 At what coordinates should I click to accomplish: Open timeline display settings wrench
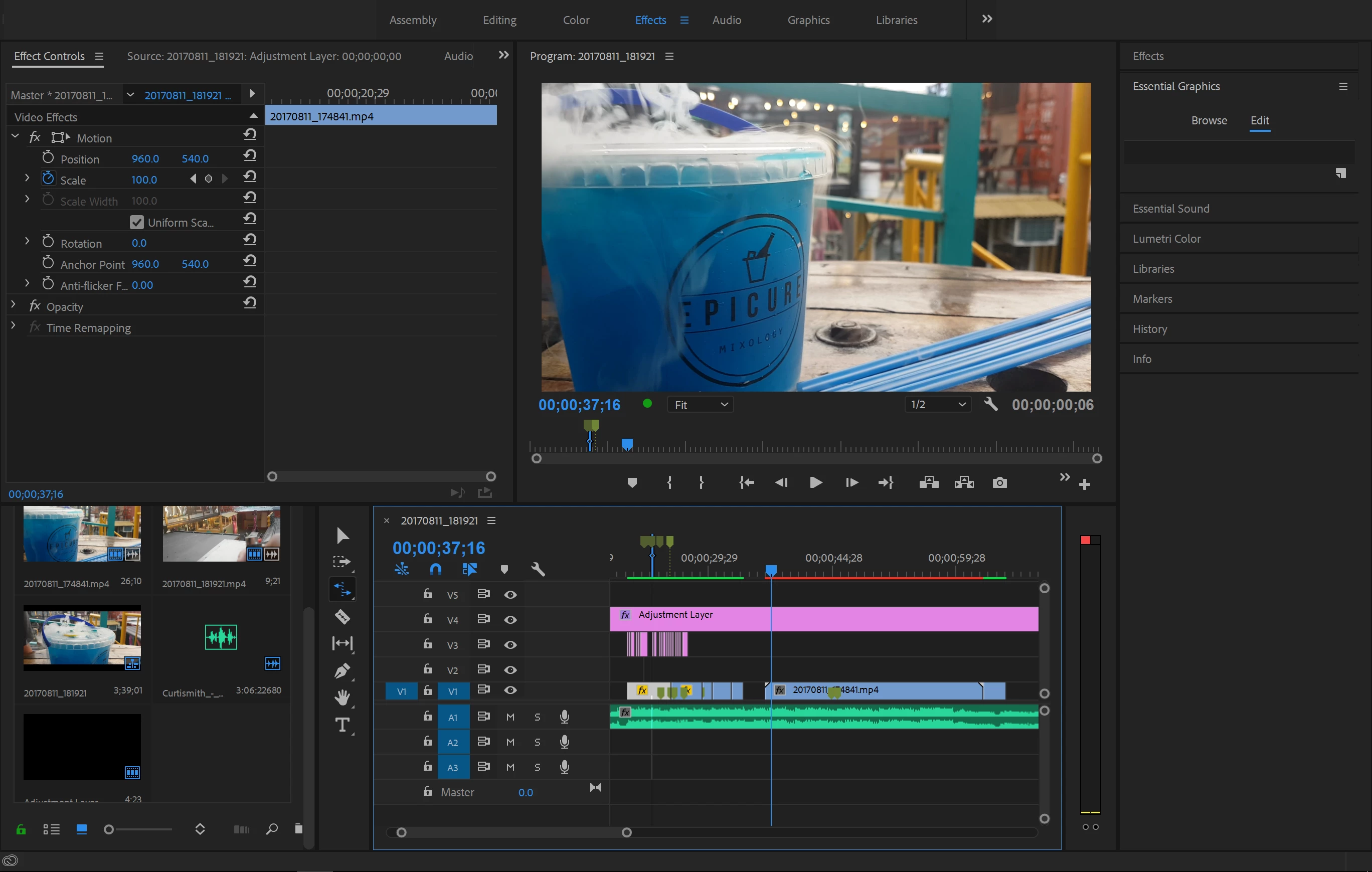pos(537,569)
